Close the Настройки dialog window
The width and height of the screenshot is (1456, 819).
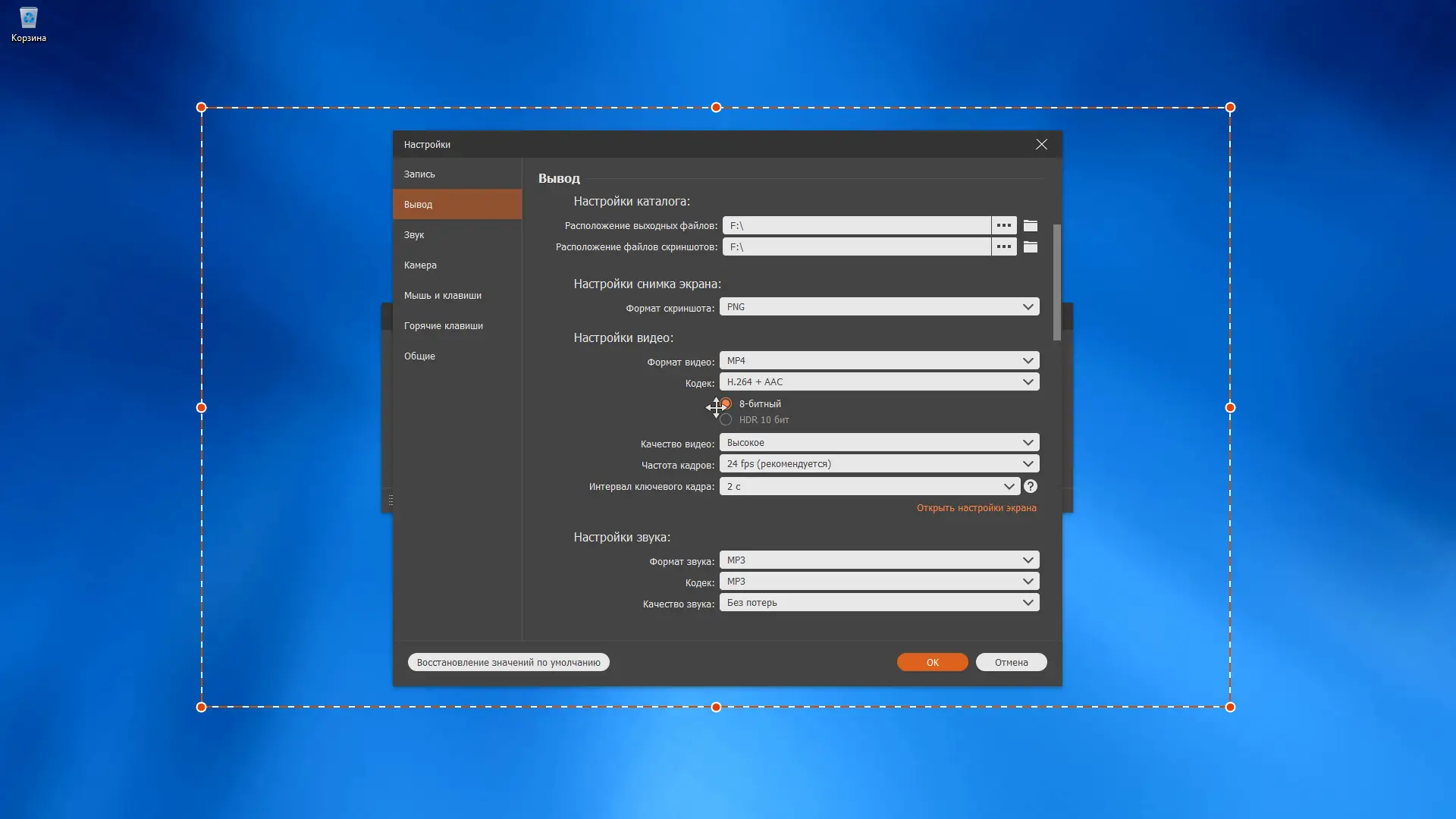click(1041, 144)
